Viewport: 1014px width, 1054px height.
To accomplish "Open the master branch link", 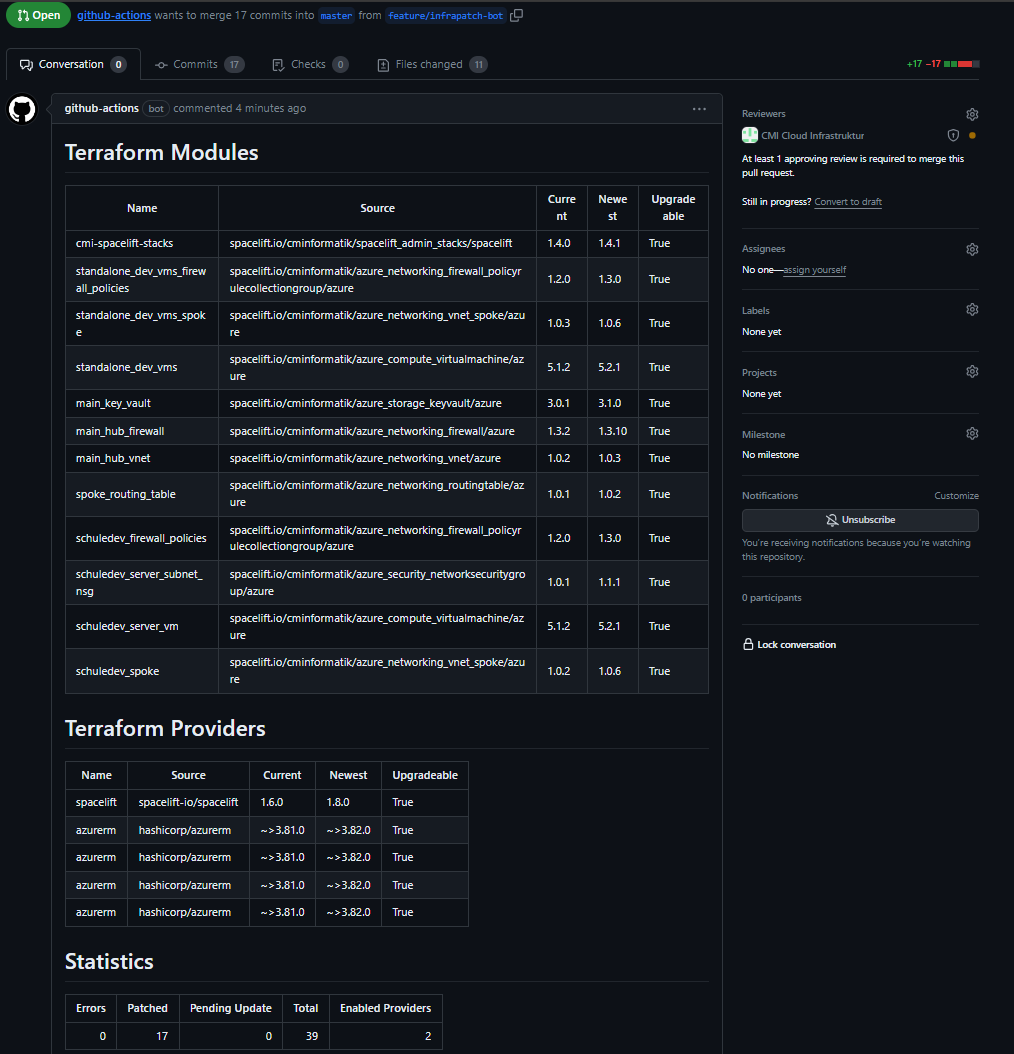I will (336, 15).
